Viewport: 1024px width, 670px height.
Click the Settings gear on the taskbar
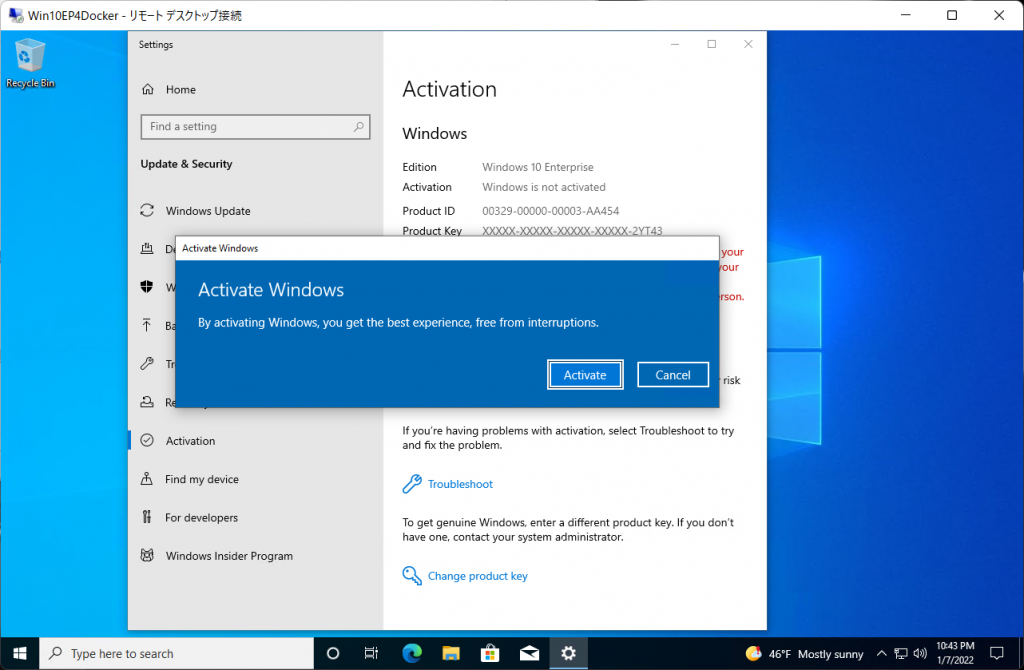(568, 653)
